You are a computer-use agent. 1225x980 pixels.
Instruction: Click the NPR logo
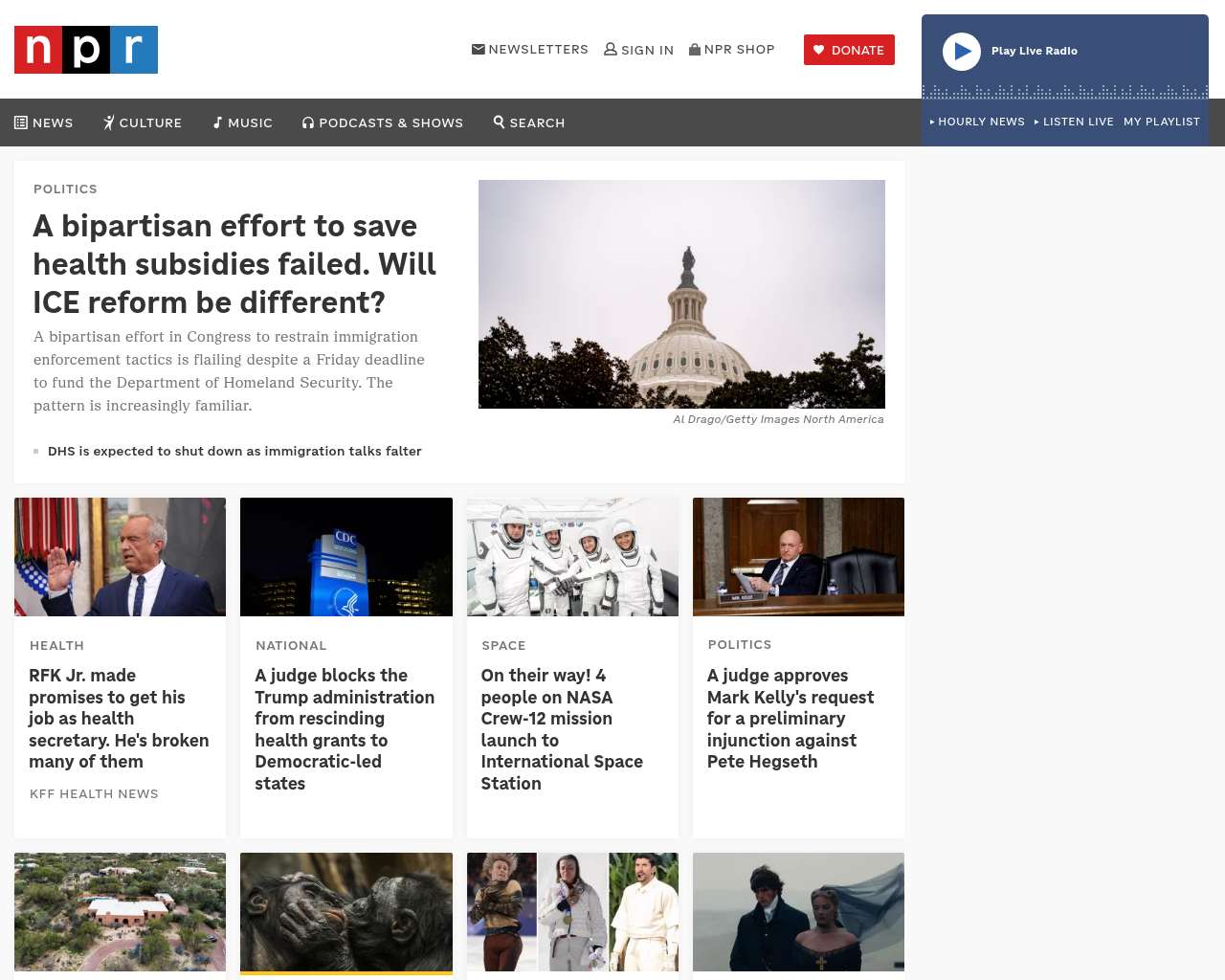[86, 50]
